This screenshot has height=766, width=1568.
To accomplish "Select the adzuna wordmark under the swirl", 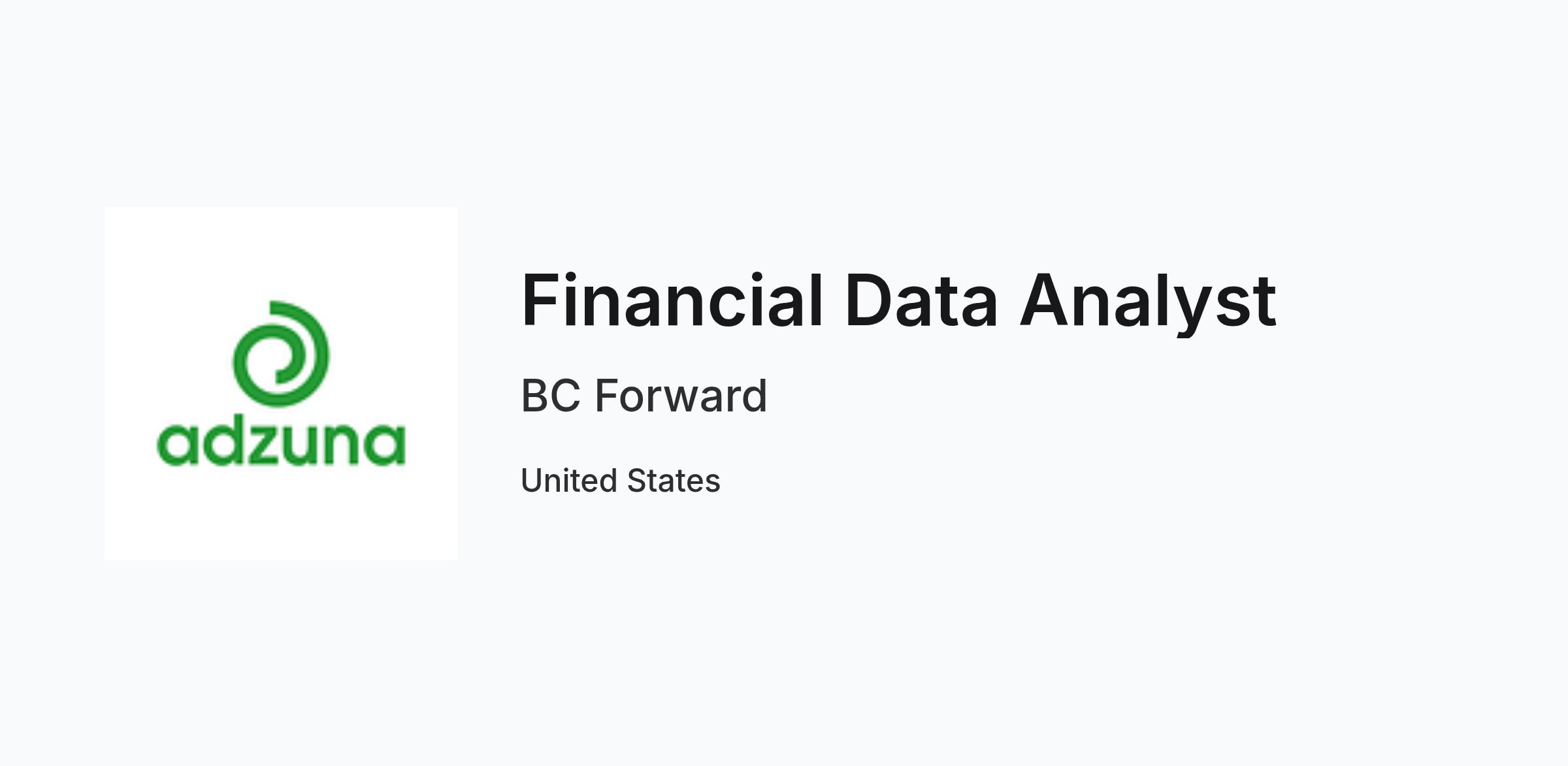I will tap(281, 442).
